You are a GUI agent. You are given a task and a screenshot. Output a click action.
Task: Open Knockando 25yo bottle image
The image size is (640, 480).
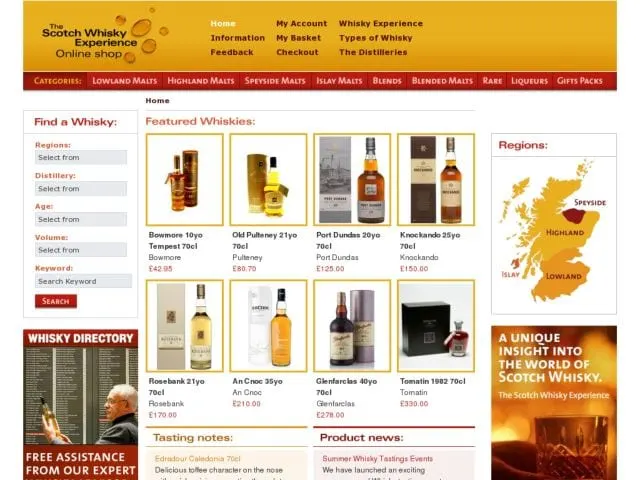(x=436, y=180)
